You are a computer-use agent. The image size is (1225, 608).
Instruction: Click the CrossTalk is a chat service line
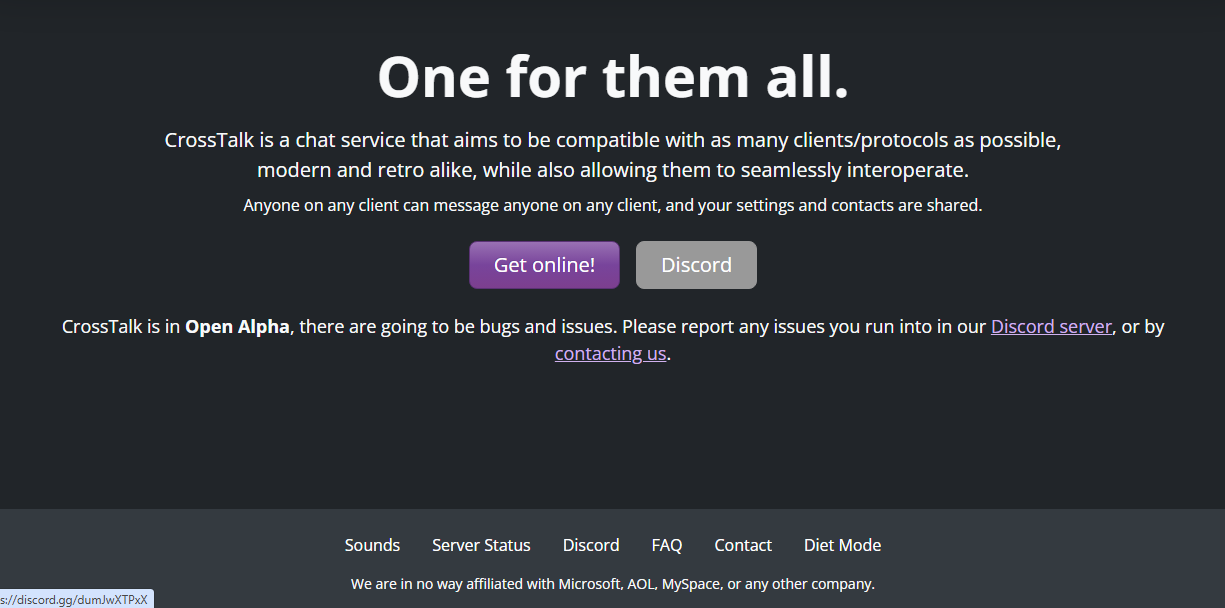612,140
